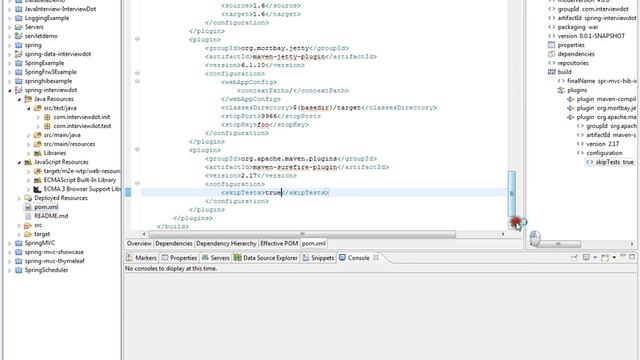The width and height of the screenshot is (640, 360).
Task: Click the src/test/java source folder icon
Action: [x=38, y=108]
